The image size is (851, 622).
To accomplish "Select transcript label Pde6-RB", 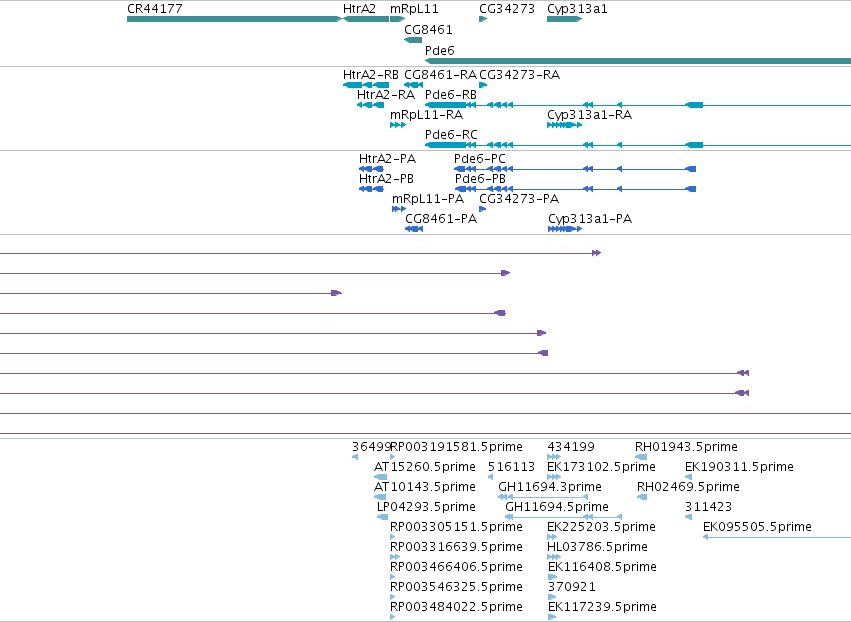I will (x=451, y=94).
